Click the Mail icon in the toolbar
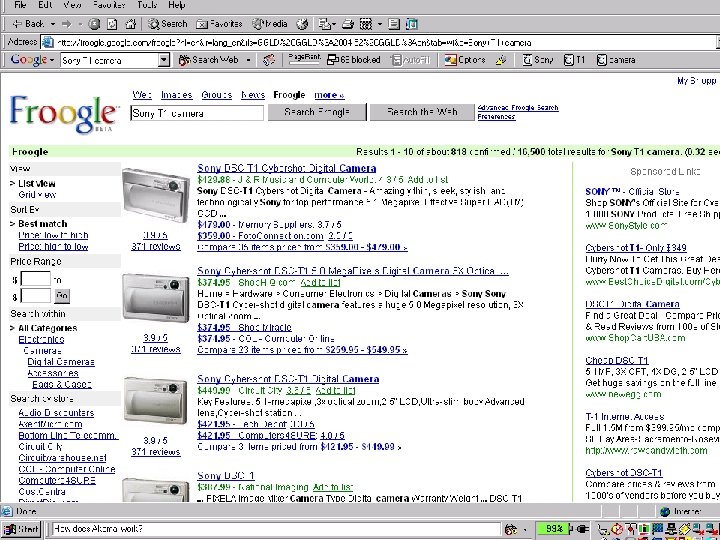 pos(324,23)
